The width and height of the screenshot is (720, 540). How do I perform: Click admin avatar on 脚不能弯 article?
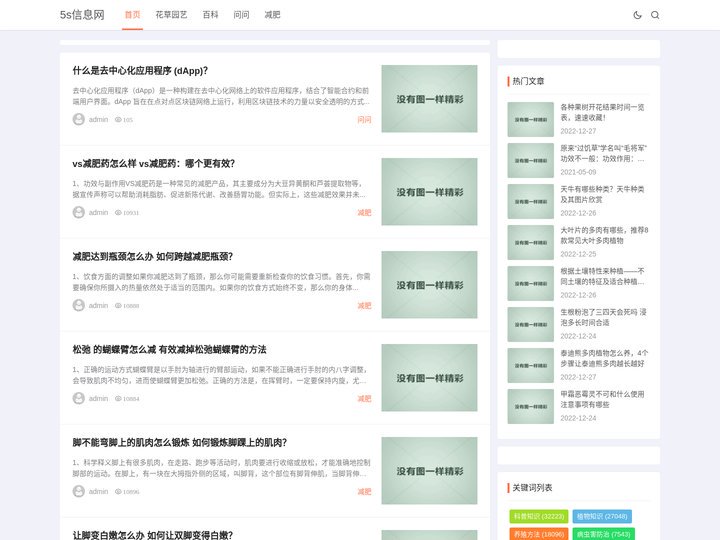79,491
